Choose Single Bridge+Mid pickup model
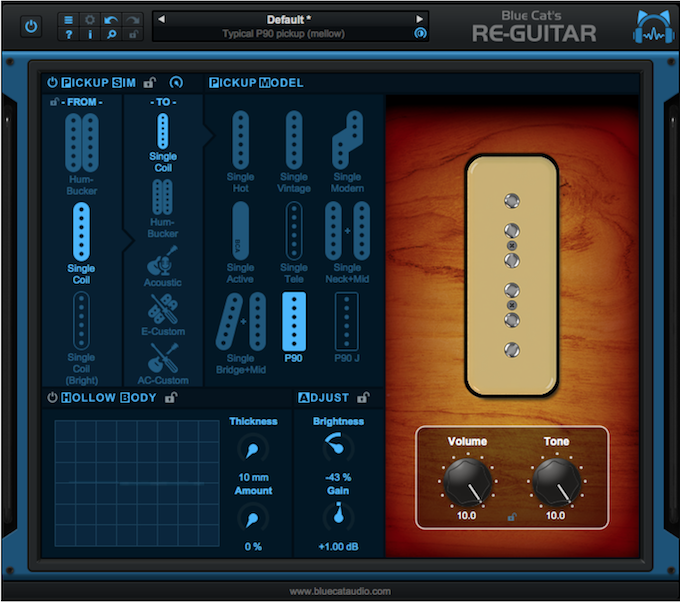Image resolution: width=680 pixels, height=602 pixels. (x=241, y=333)
